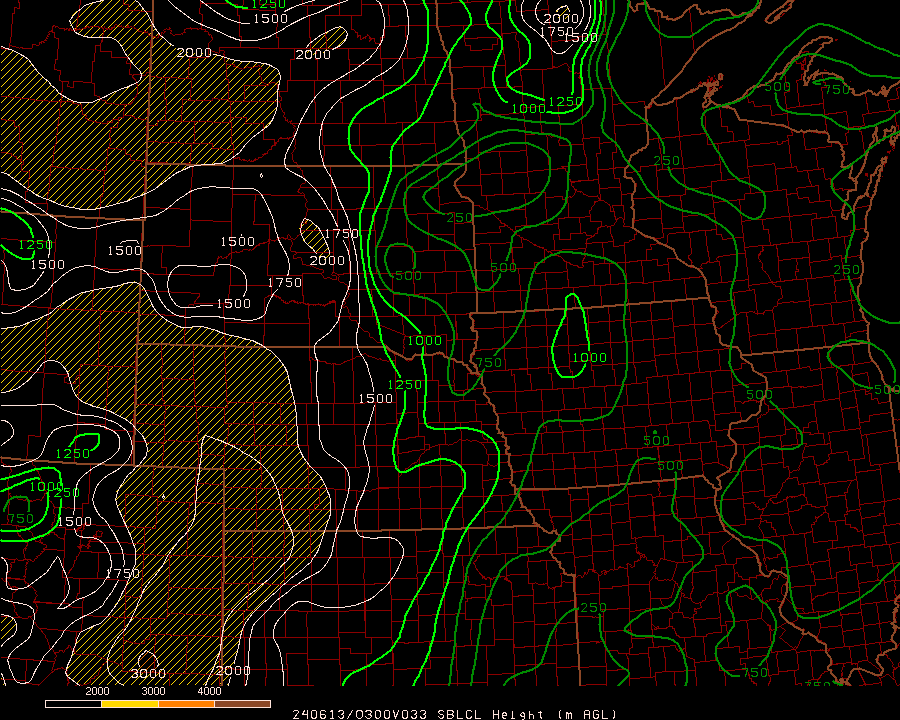Viewport: 900px width, 720px height.
Task: Click the orange segment of the color bar
Action: tap(186, 704)
